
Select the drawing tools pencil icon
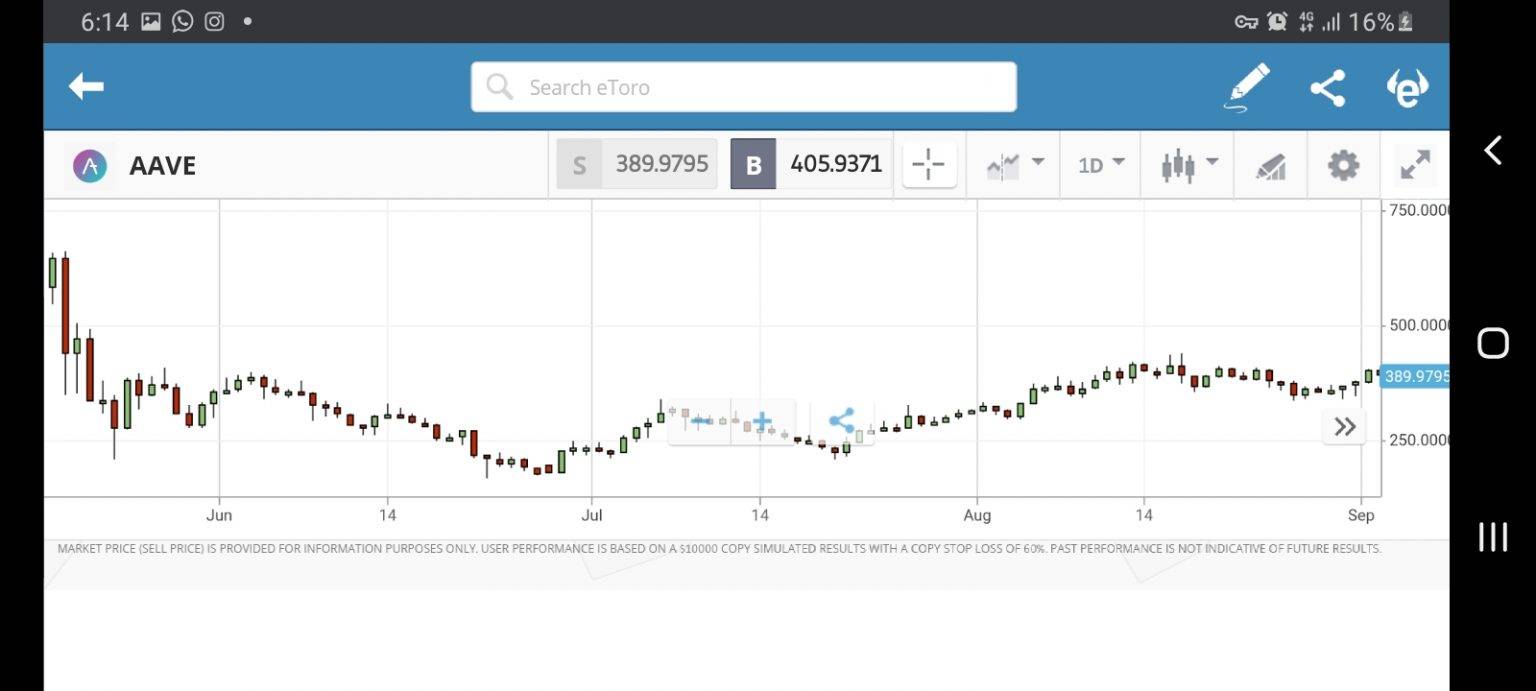pos(1247,86)
